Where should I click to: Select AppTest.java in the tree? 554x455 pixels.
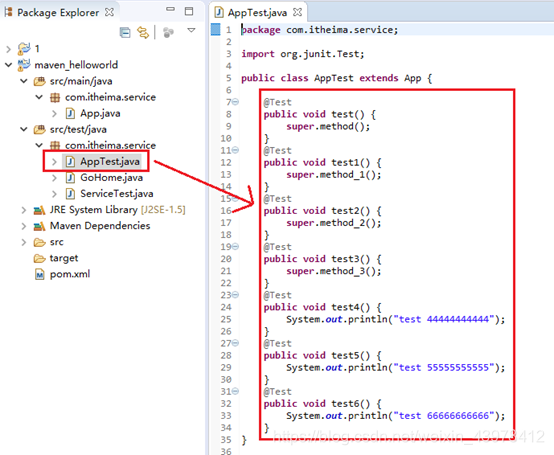pyautogui.click(x=110, y=162)
